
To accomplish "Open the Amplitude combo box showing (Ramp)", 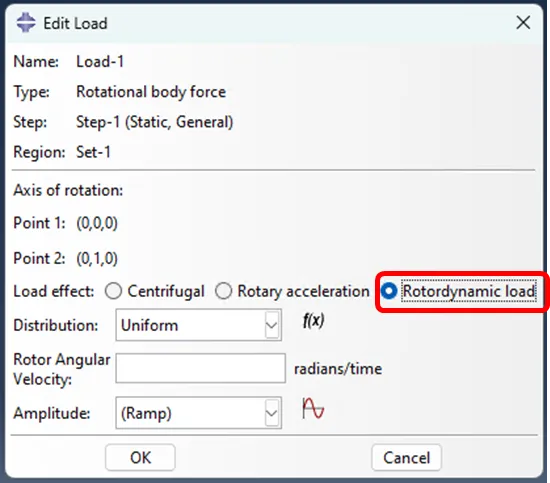I will [x=199, y=412].
